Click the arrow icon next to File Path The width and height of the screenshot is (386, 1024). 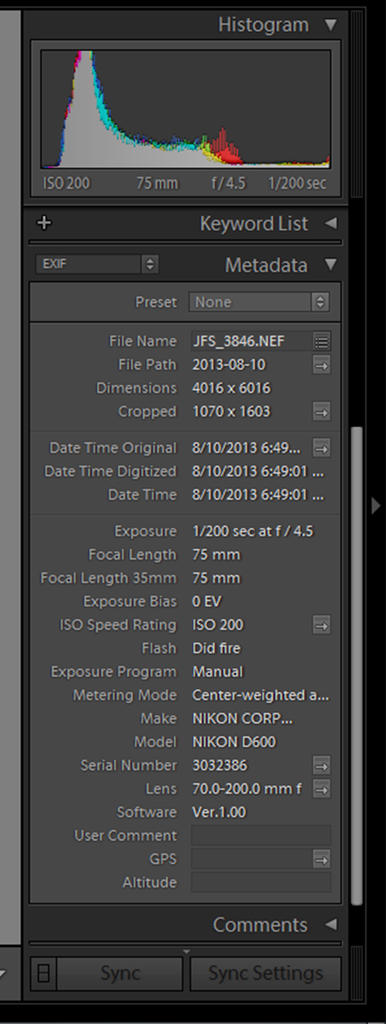click(x=321, y=364)
